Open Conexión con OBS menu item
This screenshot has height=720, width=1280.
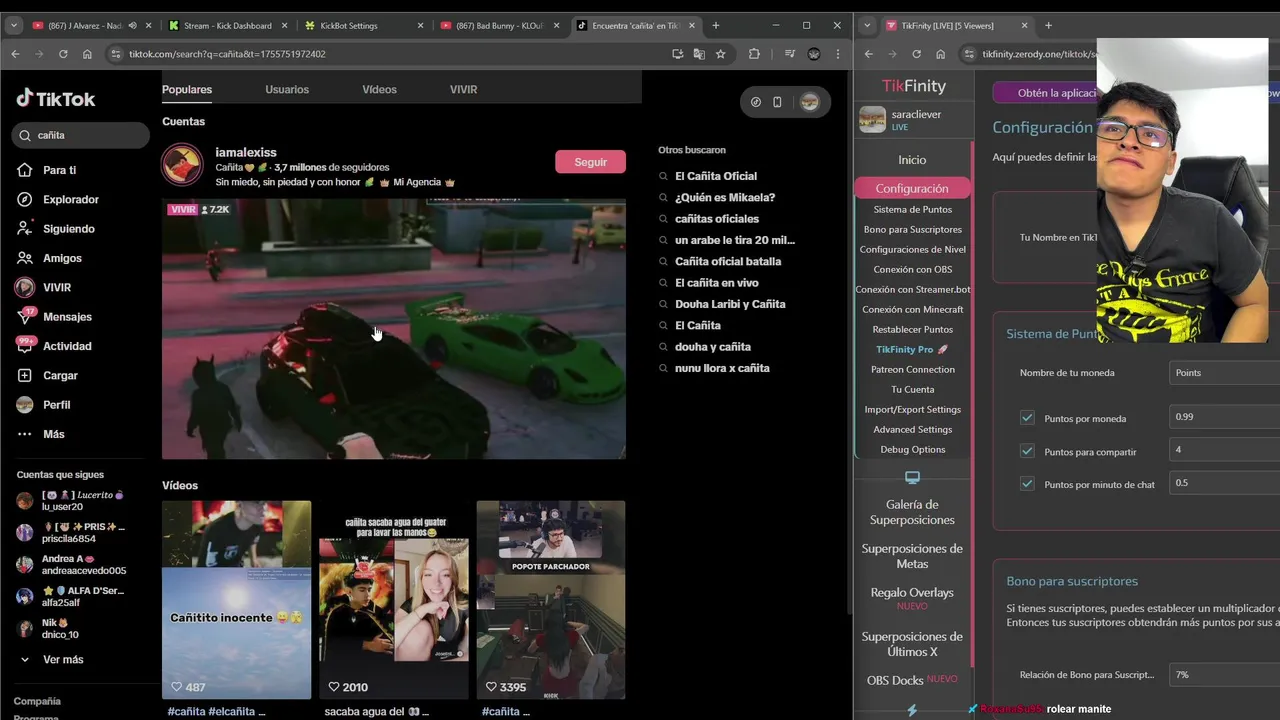[x=912, y=269]
